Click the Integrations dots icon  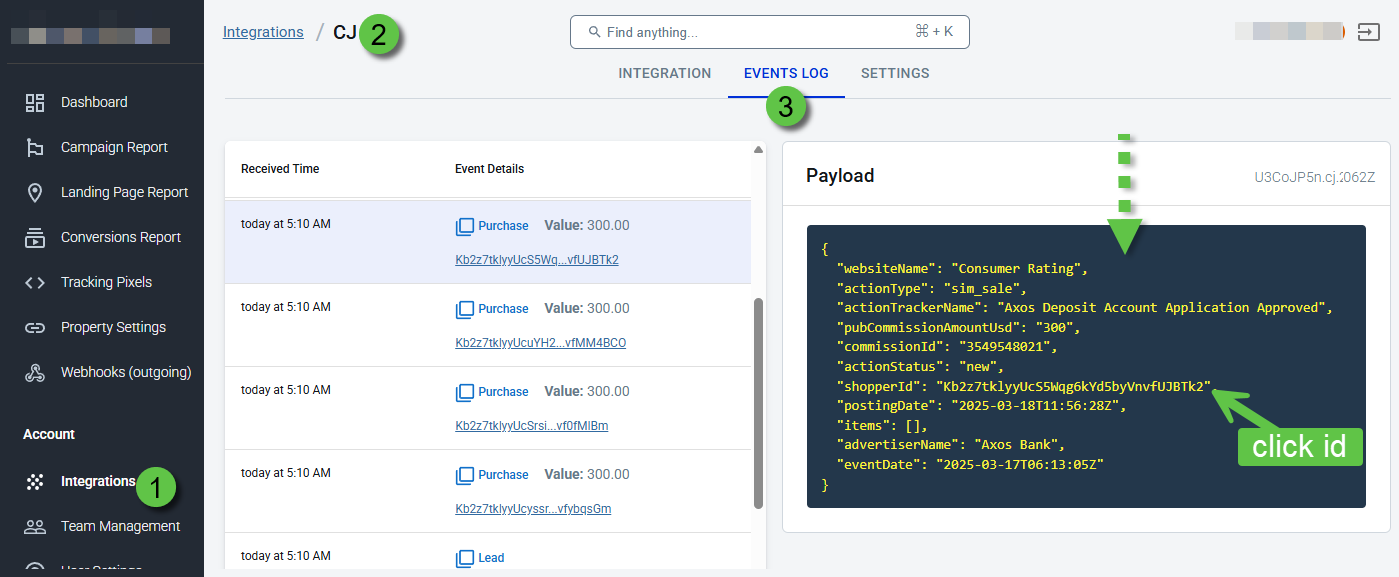[35, 482]
